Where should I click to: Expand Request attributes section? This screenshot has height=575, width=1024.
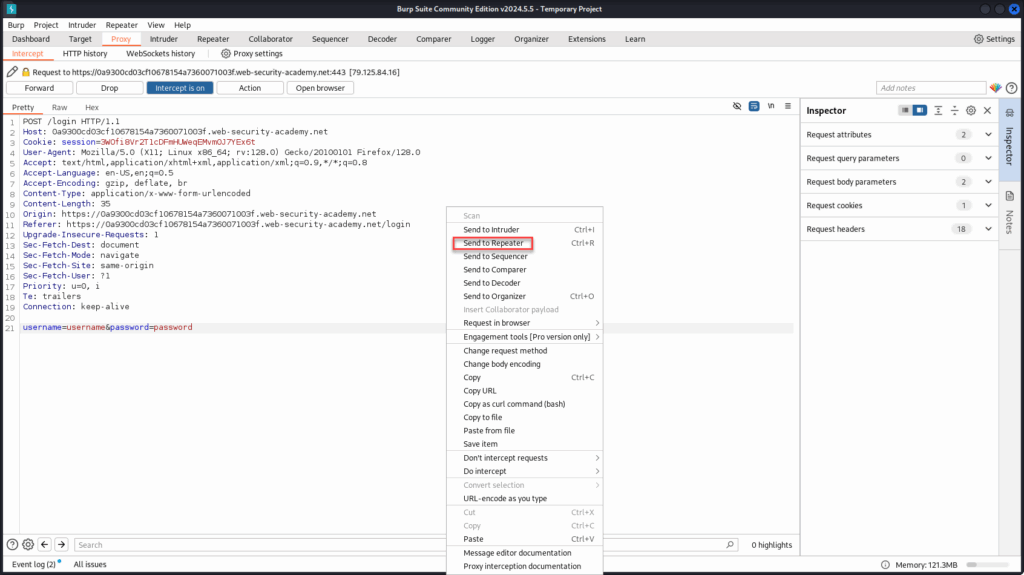[x=900, y=135]
